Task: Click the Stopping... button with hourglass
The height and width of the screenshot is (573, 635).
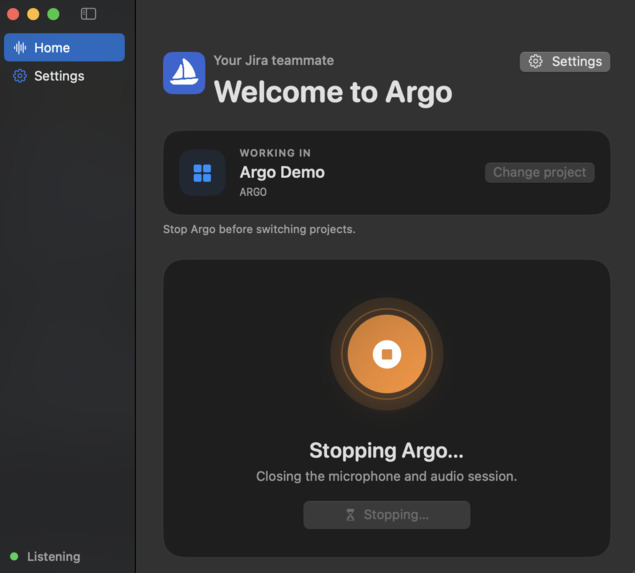Action: point(387,515)
